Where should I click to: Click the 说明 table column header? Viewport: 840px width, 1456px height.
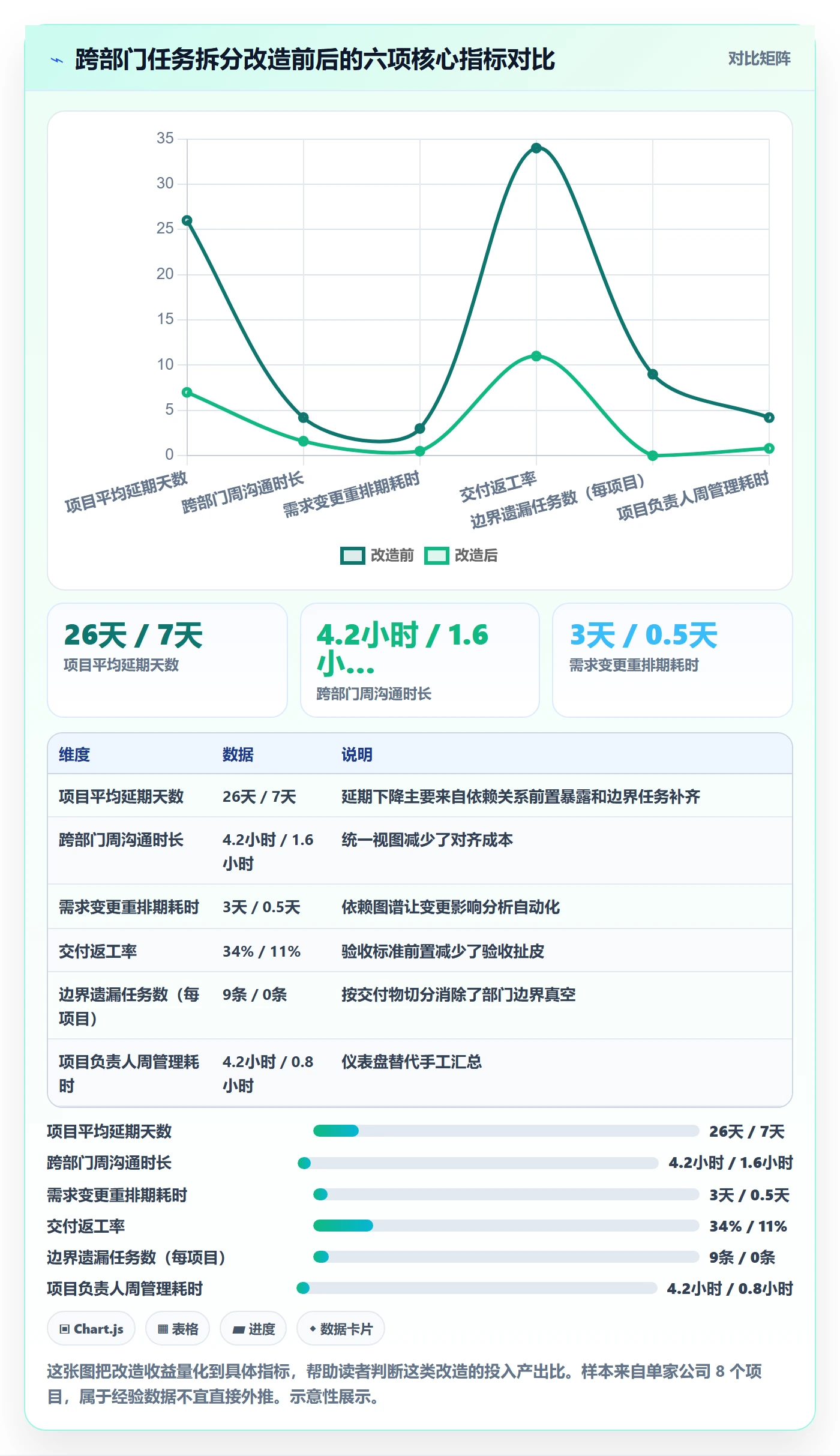click(357, 754)
